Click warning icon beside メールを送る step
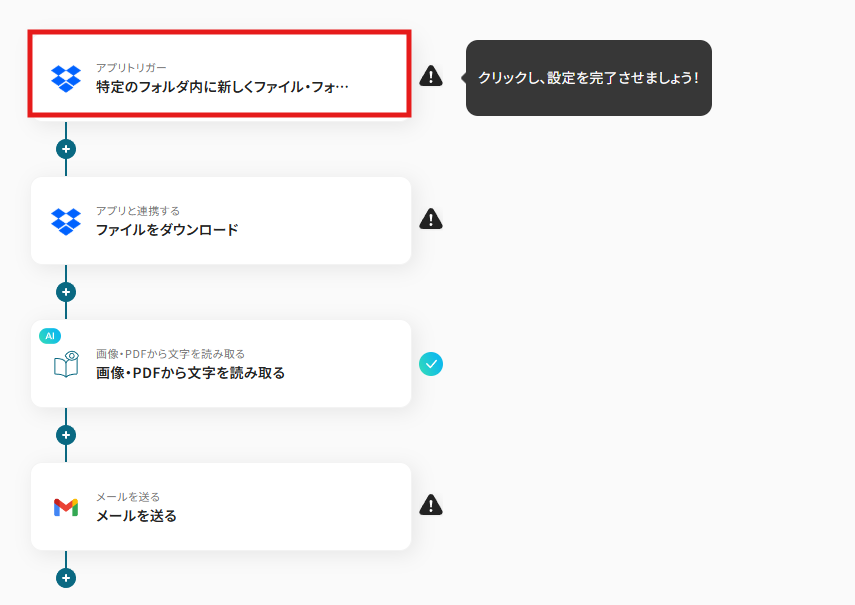 (431, 505)
